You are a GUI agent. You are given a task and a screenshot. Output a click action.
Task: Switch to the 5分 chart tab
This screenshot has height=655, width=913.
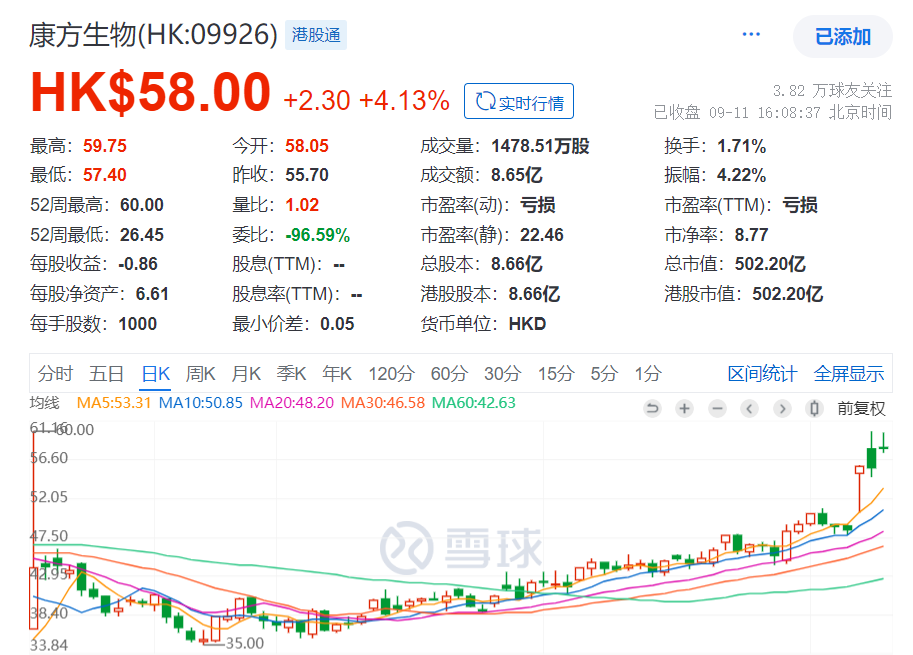pyautogui.click(x=604, y=374)
